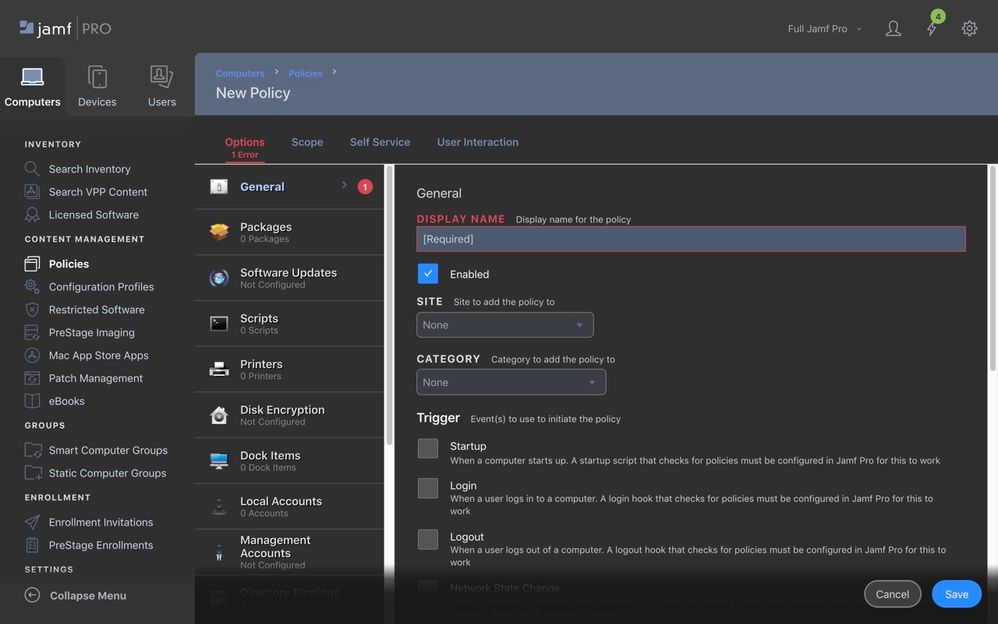Click the "1 Error" label
Screen dimensions: 998x624
[x=244, y=155]
